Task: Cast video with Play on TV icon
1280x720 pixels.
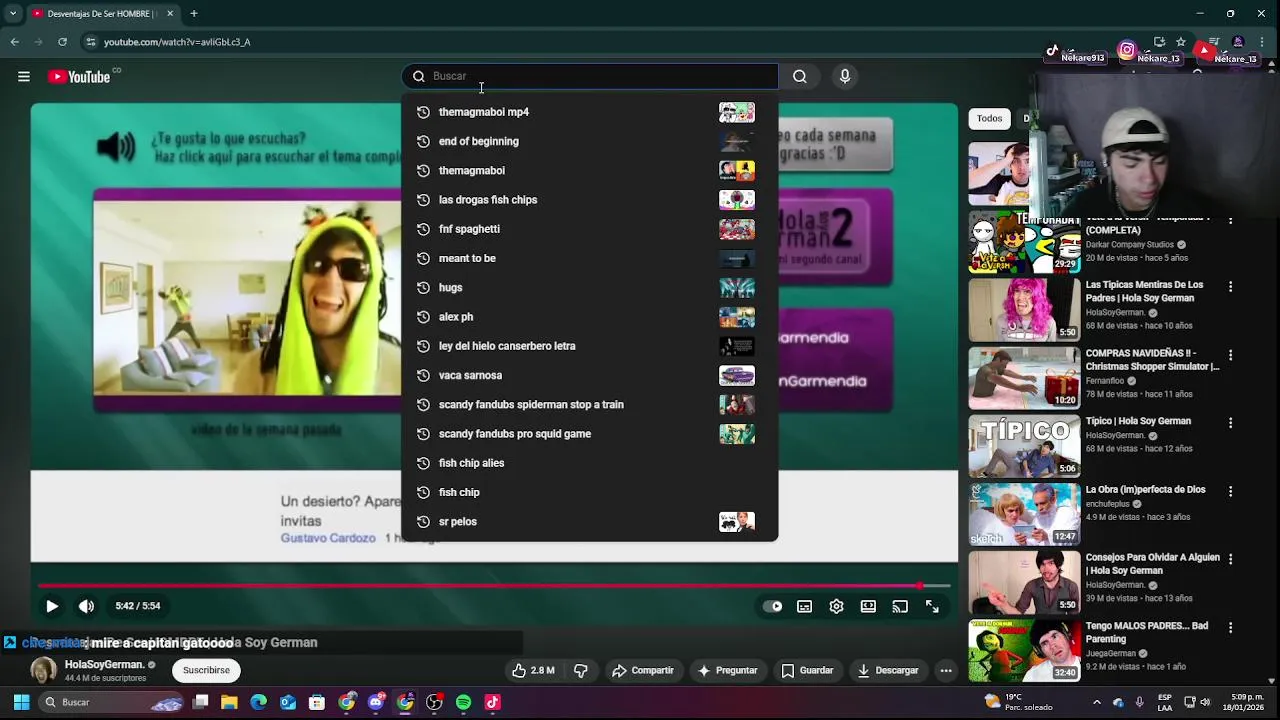Action: [x=900, y=606]
